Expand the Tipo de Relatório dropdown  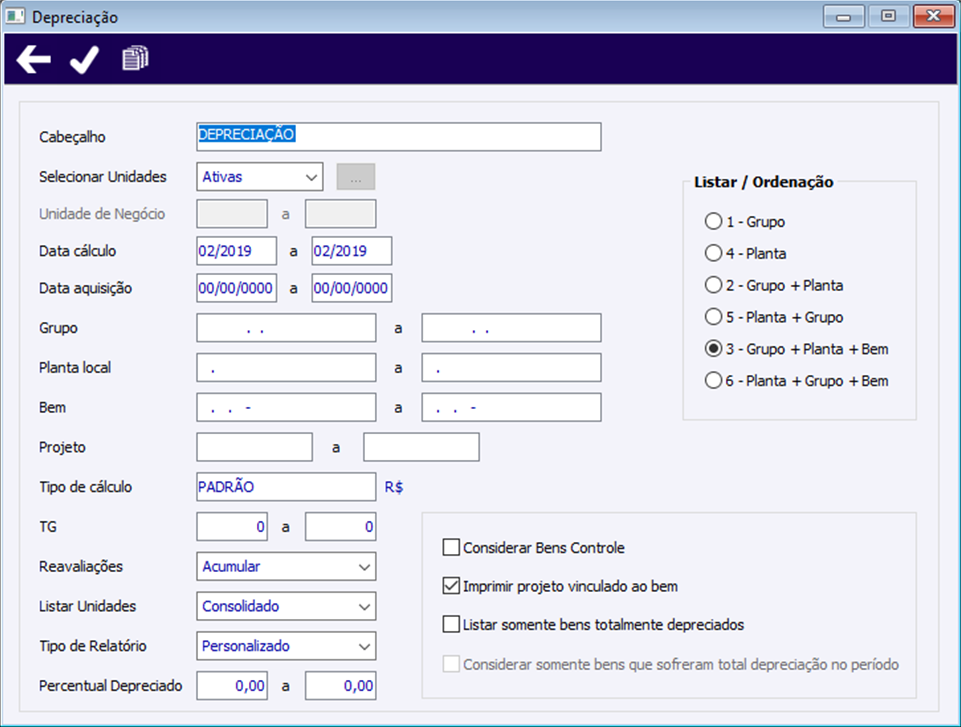pyautogui.click(x=286, y=646)
